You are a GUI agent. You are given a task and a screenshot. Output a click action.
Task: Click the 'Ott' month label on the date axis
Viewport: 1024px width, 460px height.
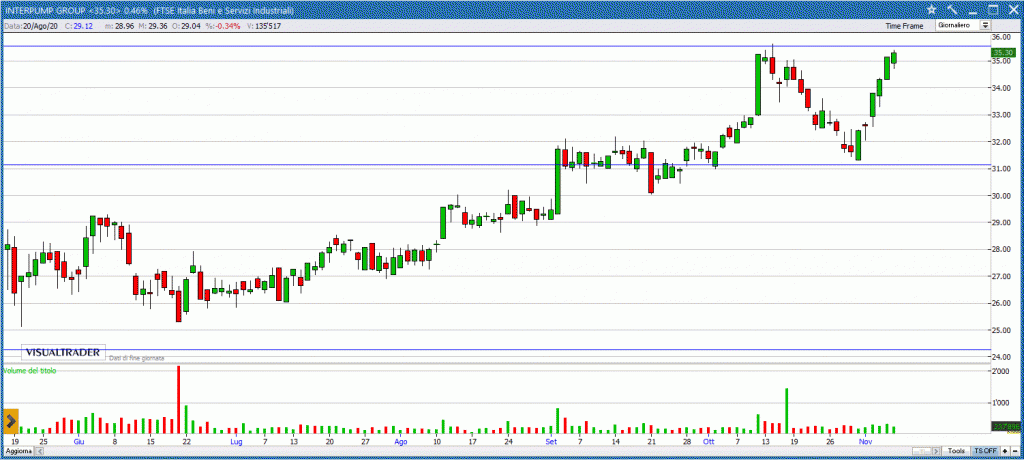[709, 442]
